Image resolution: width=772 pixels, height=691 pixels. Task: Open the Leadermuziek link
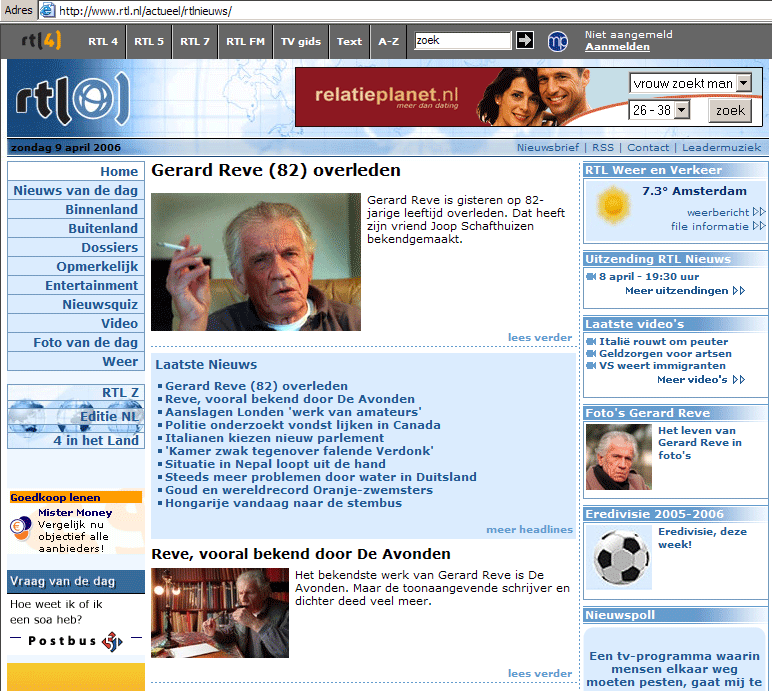(x=721, y=147)
